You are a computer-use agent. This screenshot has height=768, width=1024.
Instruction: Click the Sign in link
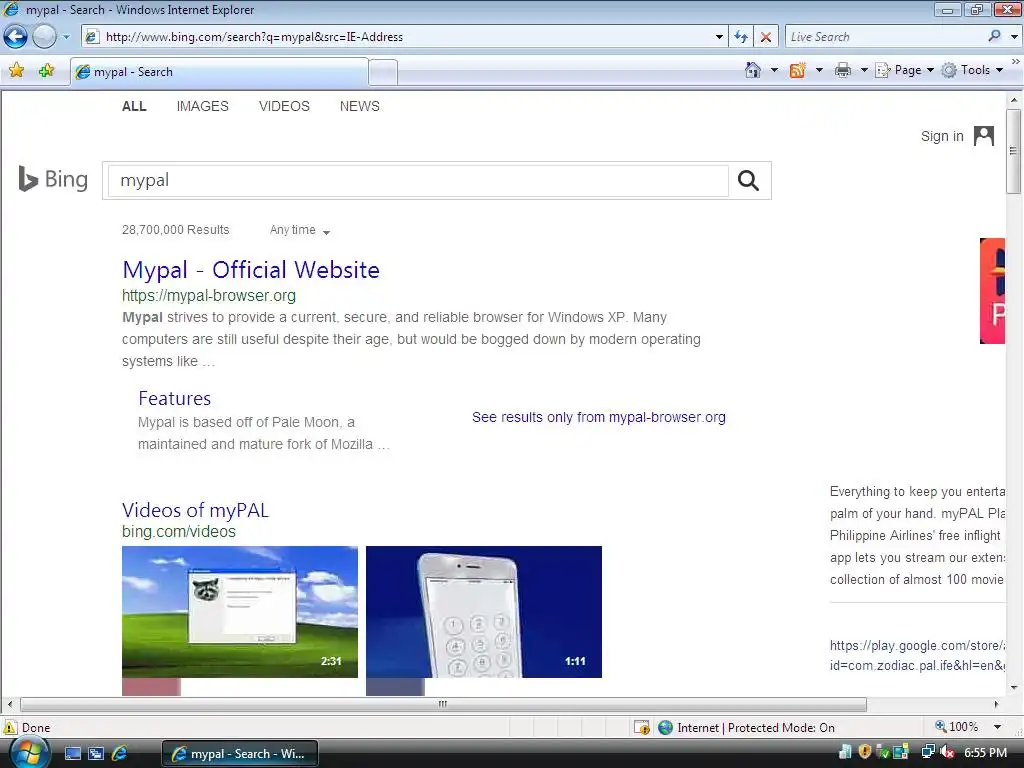(x=942, y=136)
